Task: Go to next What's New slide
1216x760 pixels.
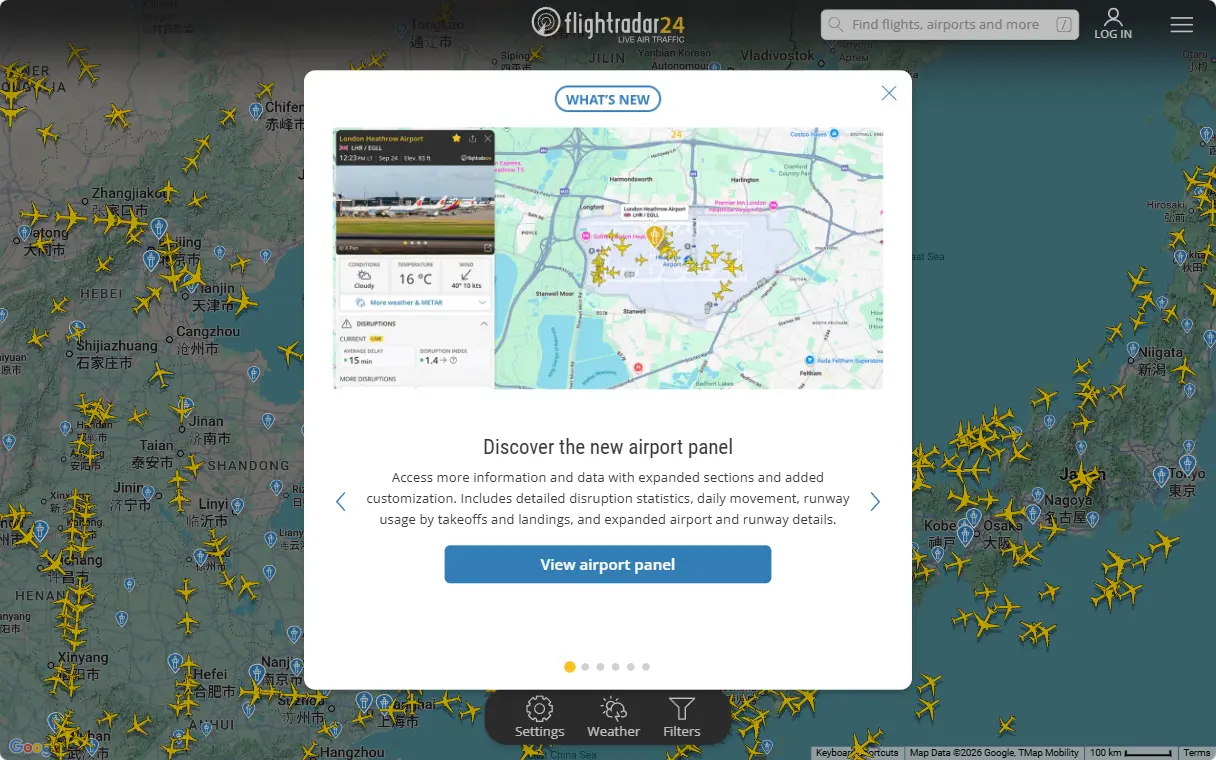Action: (x=875, y=501)
